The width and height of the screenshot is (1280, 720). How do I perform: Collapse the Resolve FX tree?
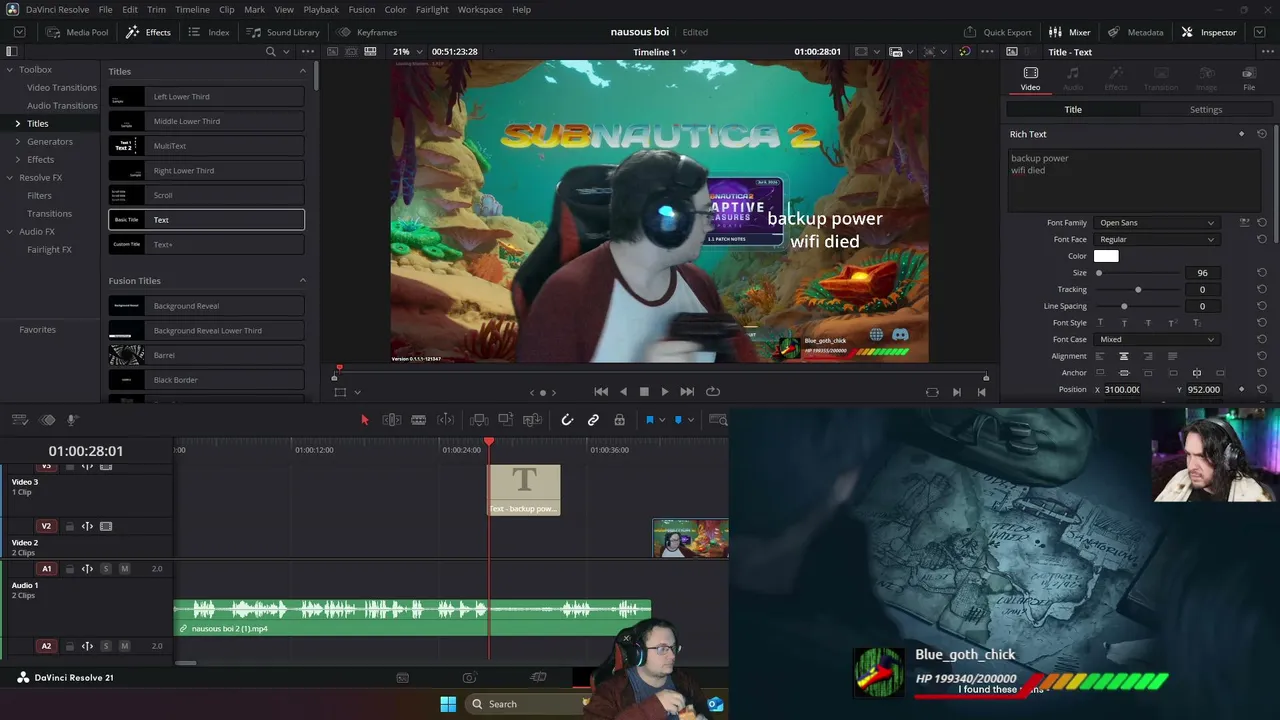pos(10,178)
